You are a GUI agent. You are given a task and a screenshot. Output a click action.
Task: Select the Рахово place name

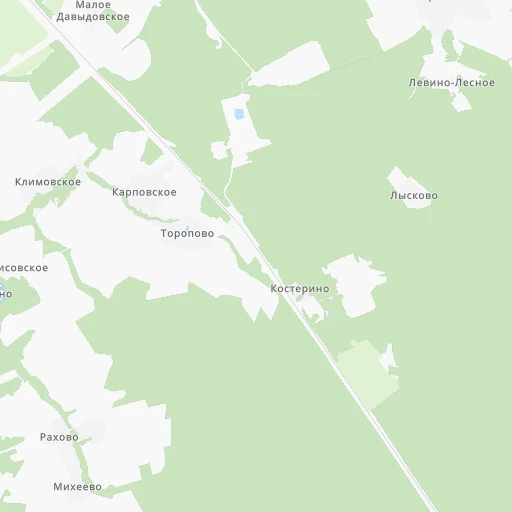[59, 437]
